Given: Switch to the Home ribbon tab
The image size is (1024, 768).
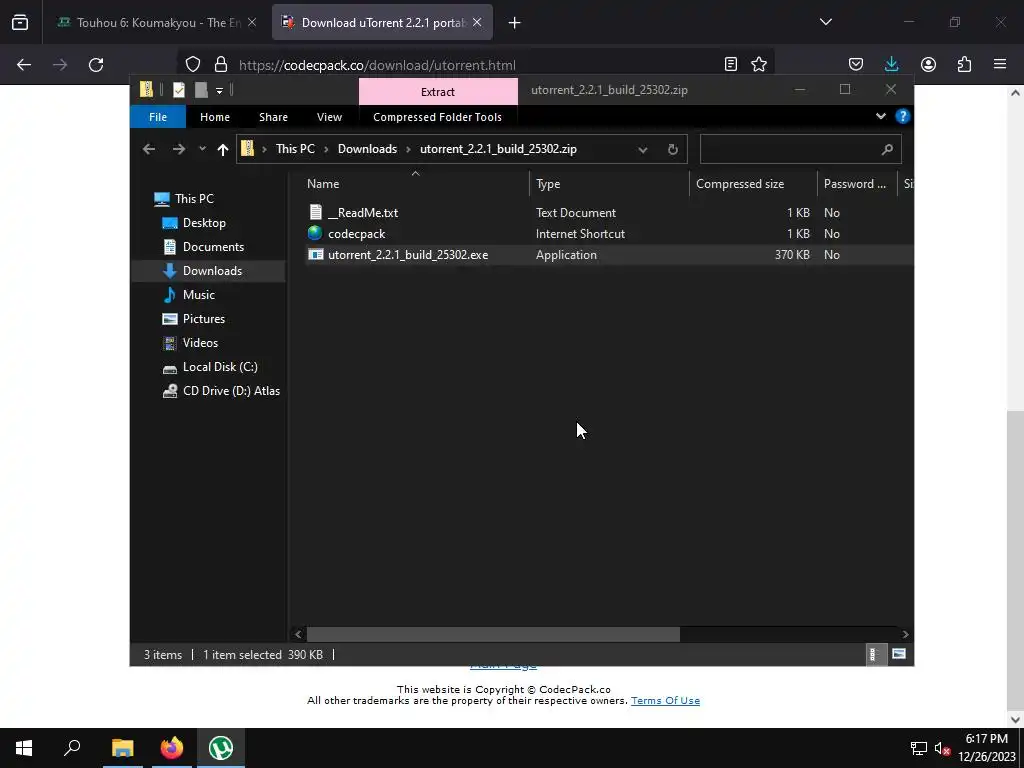Looking at the screenshot, I should point(215,117).
